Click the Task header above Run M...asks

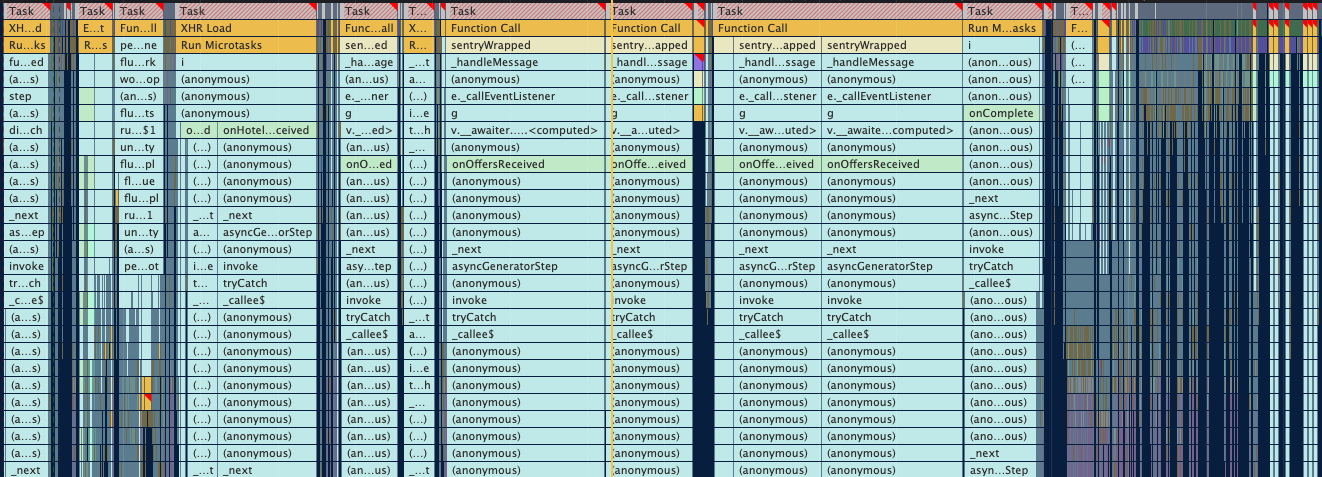pyautogui.click(x=1002, y=11)
